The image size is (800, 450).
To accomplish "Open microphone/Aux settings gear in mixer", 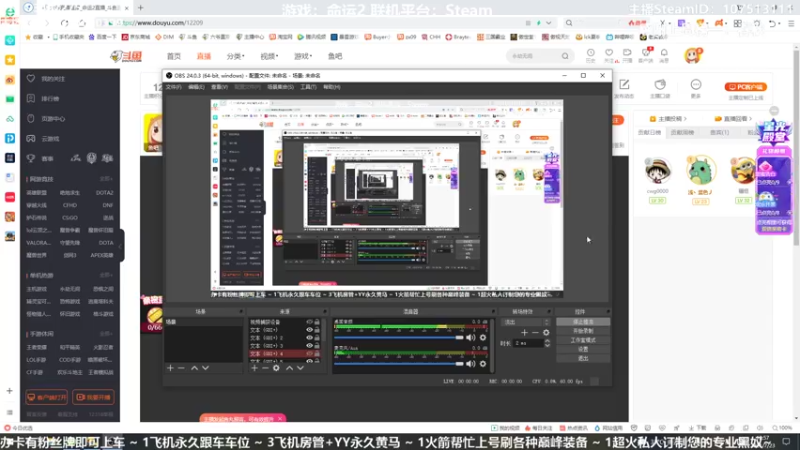I will (483, 364).
